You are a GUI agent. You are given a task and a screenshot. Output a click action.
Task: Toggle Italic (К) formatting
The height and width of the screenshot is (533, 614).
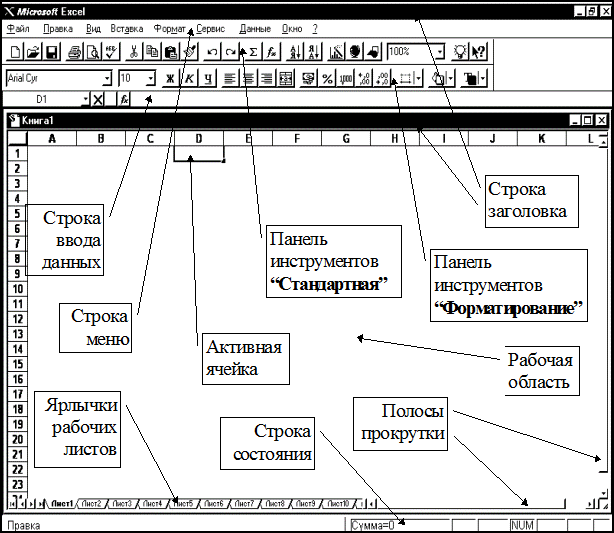[x=189, y=78]
